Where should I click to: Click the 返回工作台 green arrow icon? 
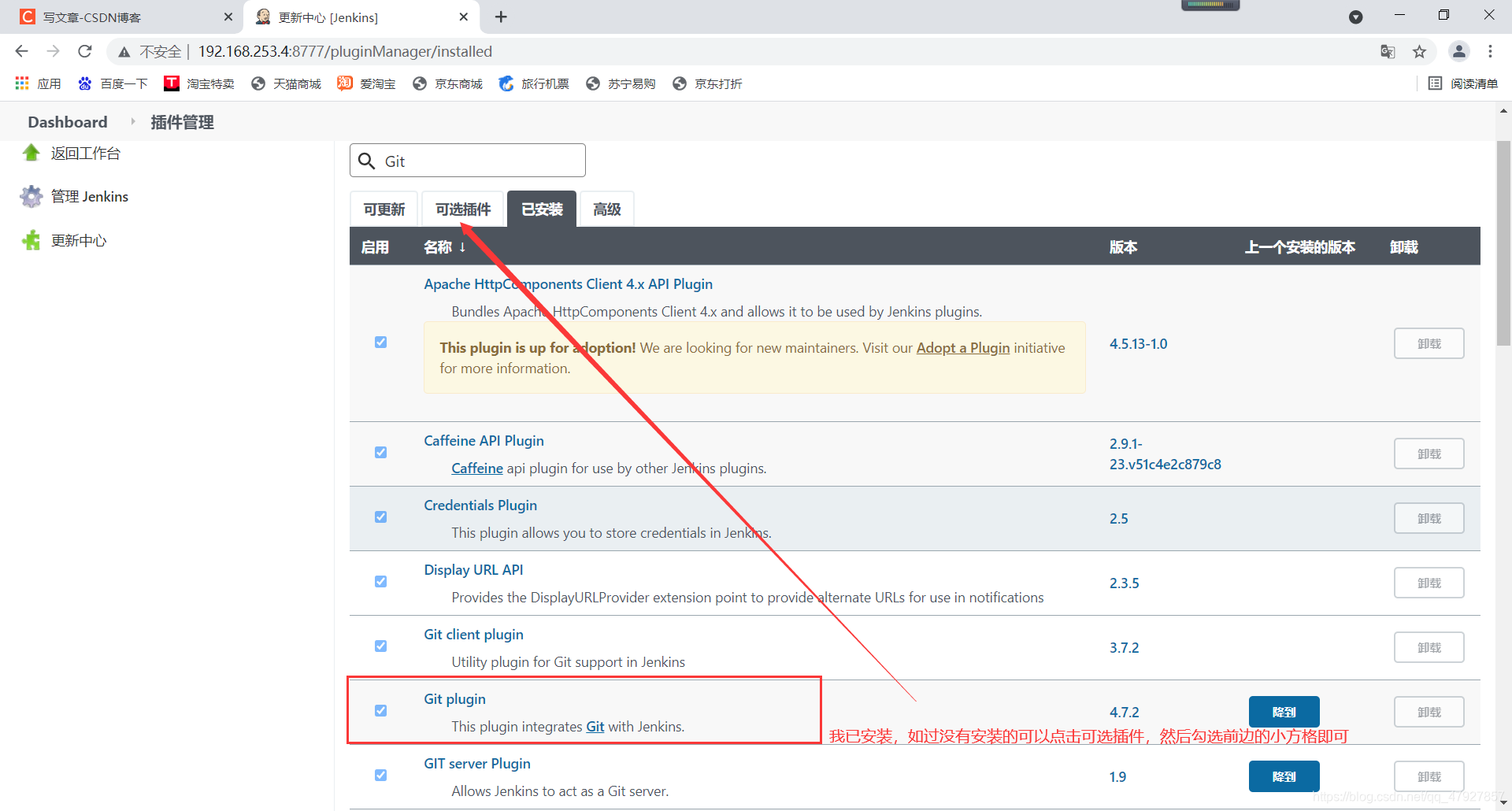31,153
